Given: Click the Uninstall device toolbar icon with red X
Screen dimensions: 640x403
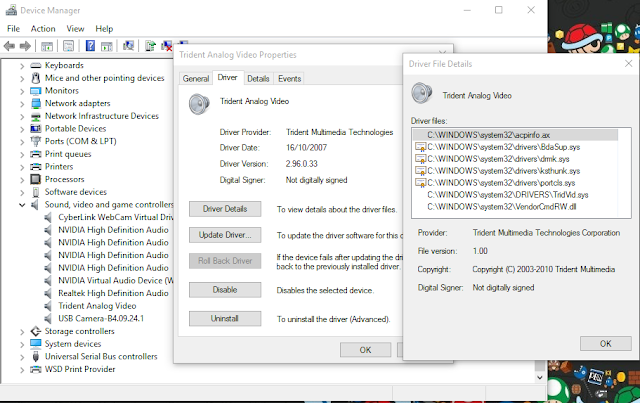Looking at the screenshot, I should pos(167,46).
